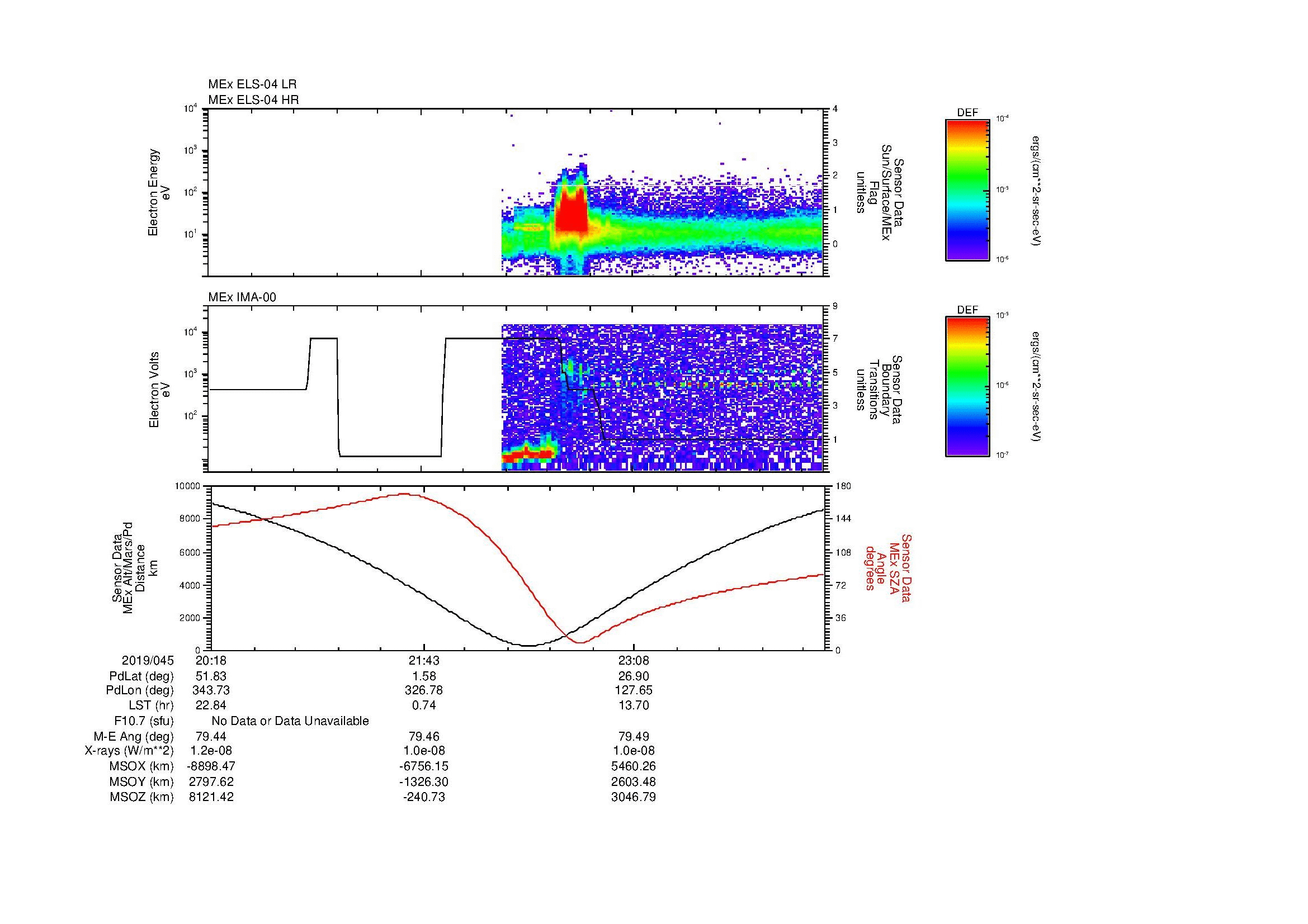Click the MSOY value '2797.62'

pos(211,781)
